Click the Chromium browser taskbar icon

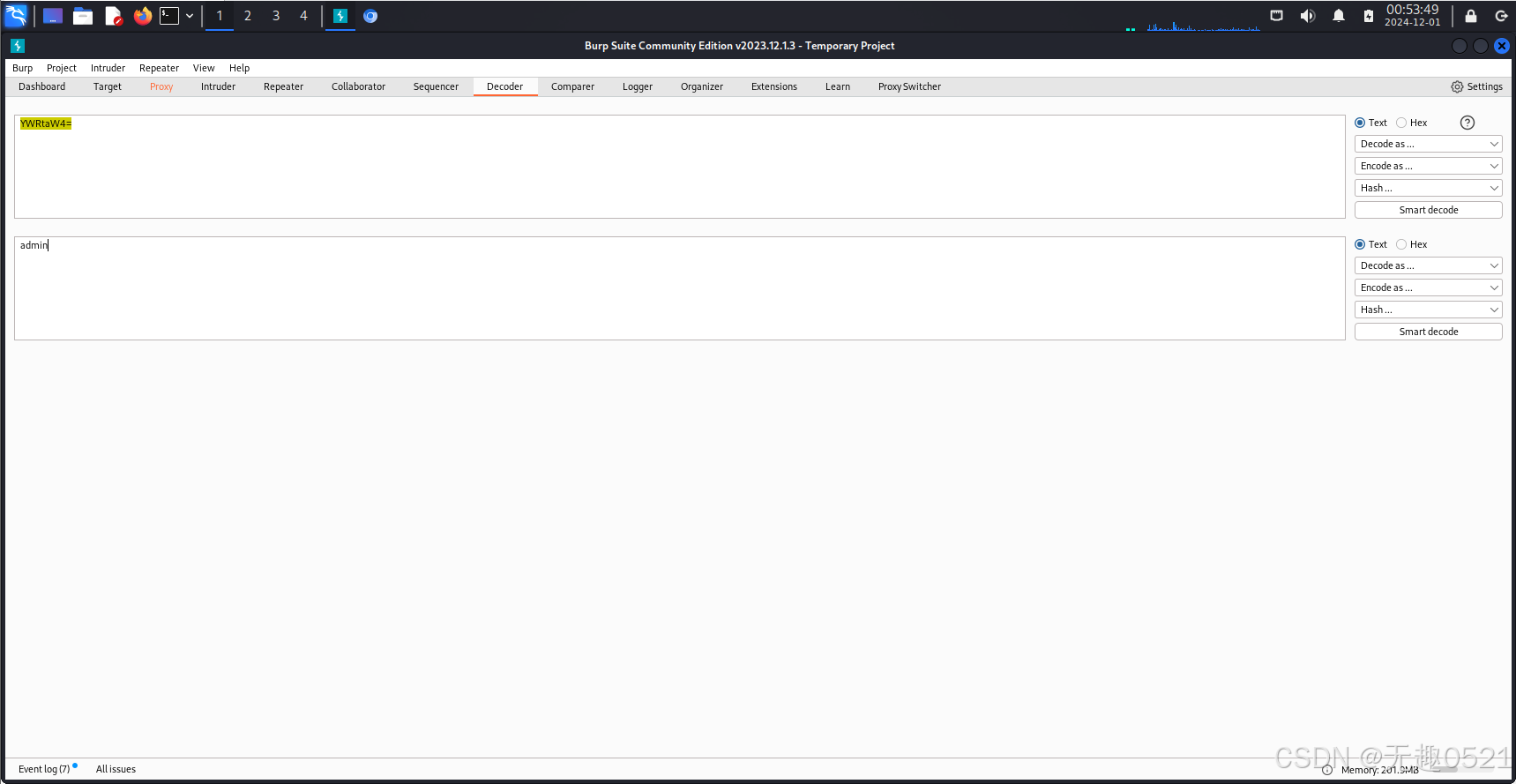(x=370, y=16)
